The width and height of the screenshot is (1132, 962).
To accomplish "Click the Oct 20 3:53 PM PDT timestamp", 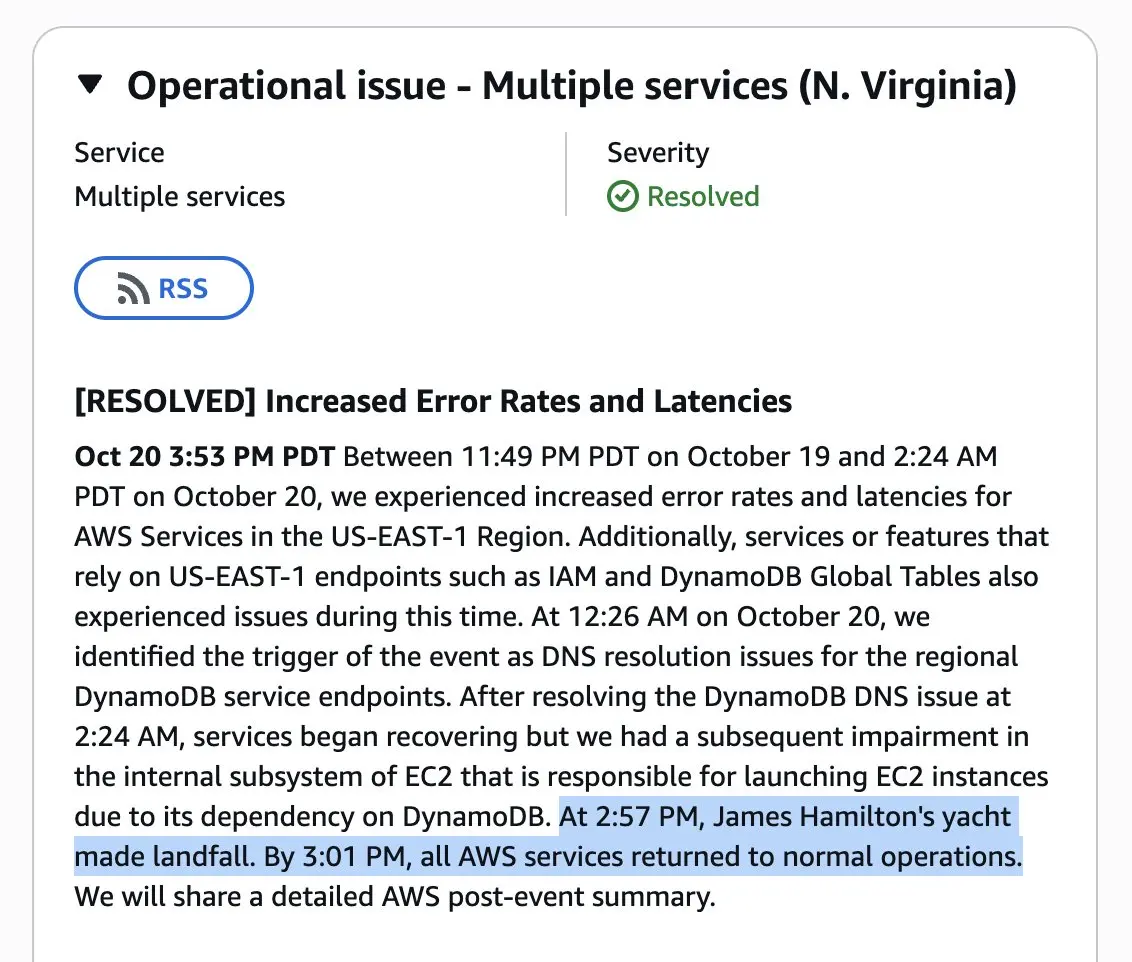I will [x=205, y=456].
